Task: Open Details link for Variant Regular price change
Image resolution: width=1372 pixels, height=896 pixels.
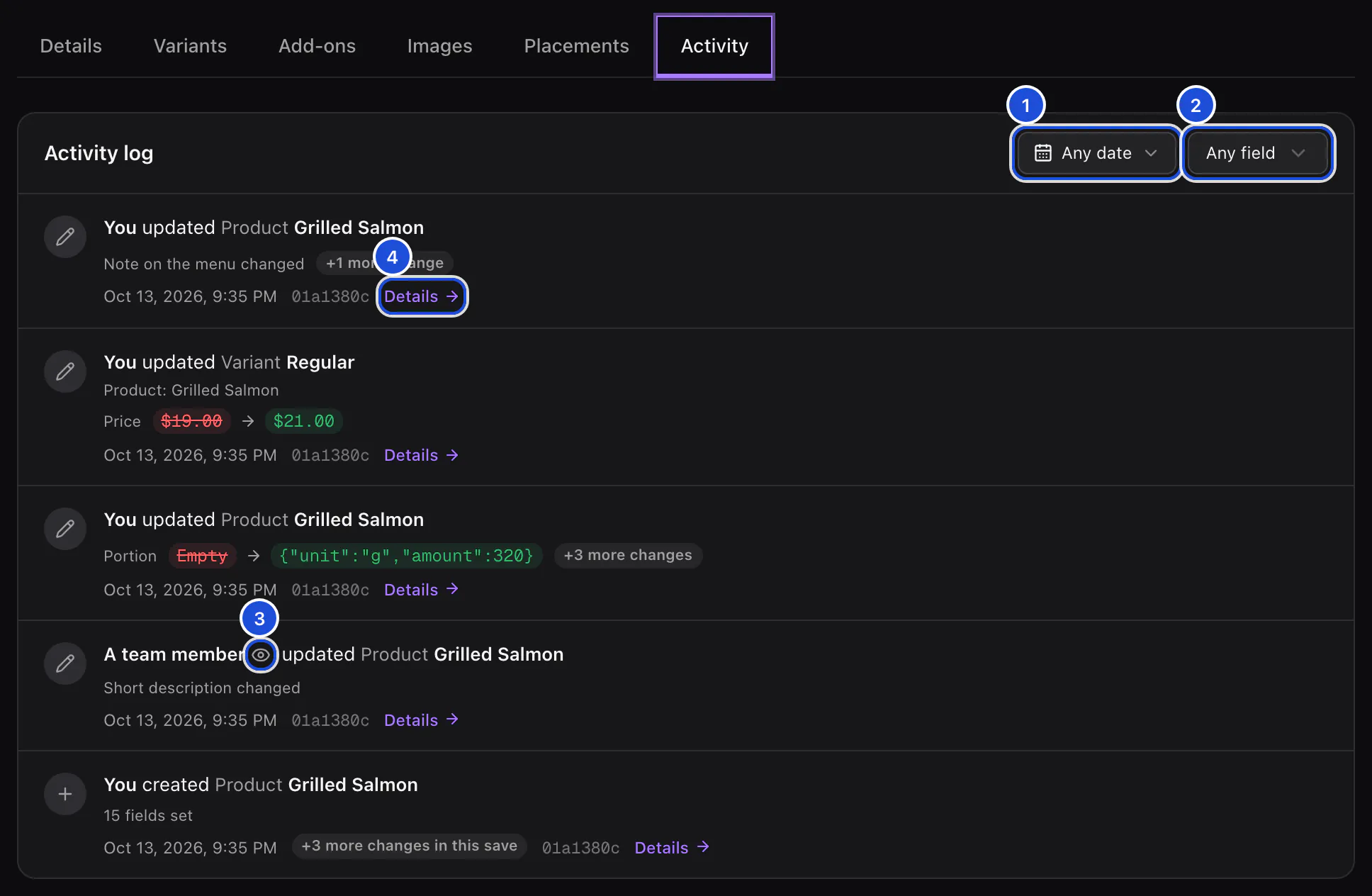Action: 421,455
